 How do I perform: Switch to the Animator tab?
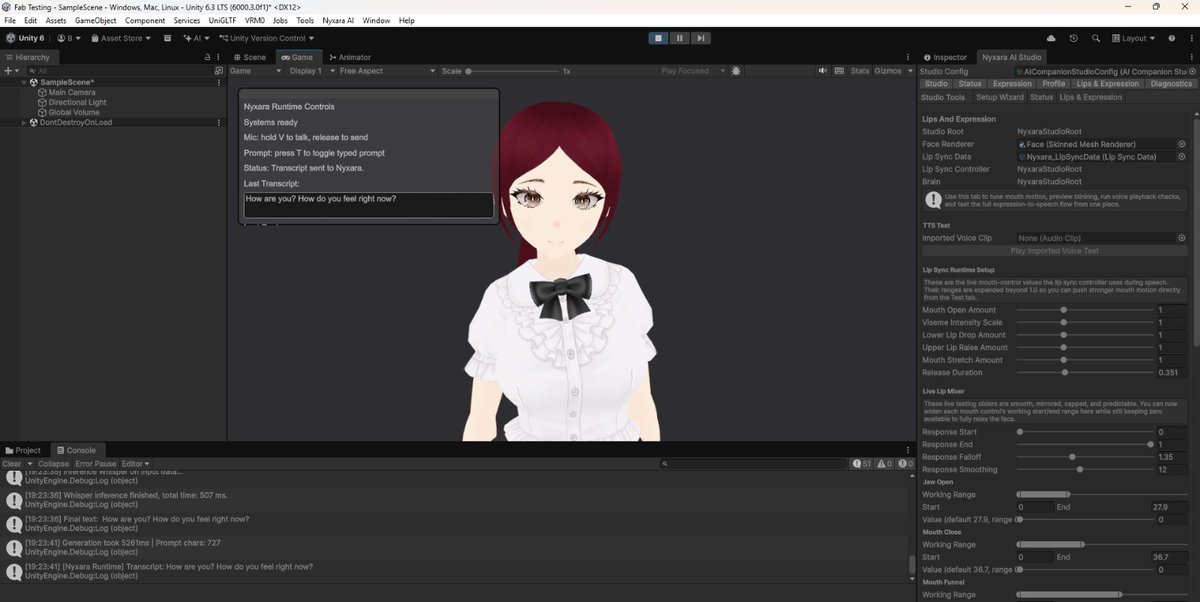349,57
